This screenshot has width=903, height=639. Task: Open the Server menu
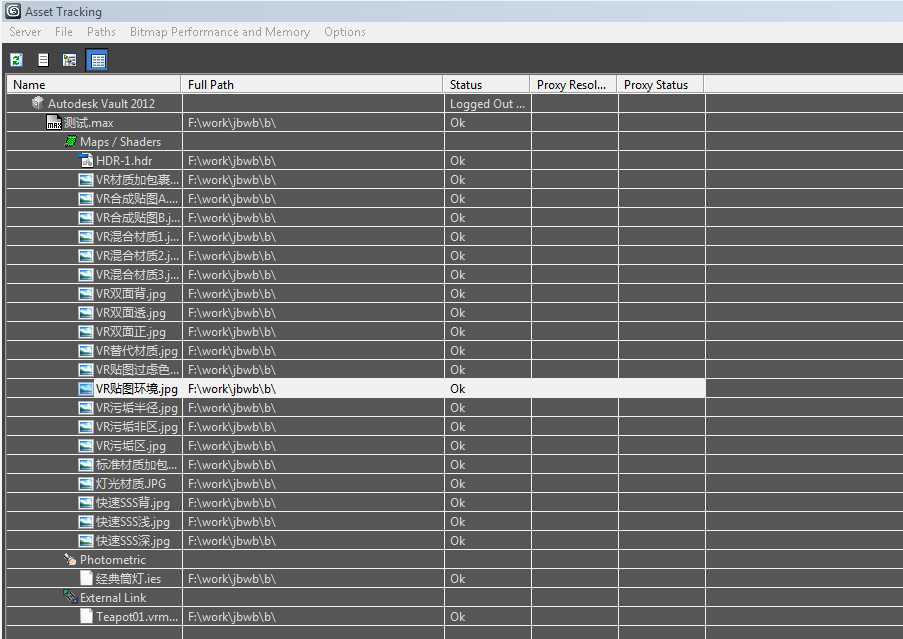pyautogui.click(x=25, y=32)
